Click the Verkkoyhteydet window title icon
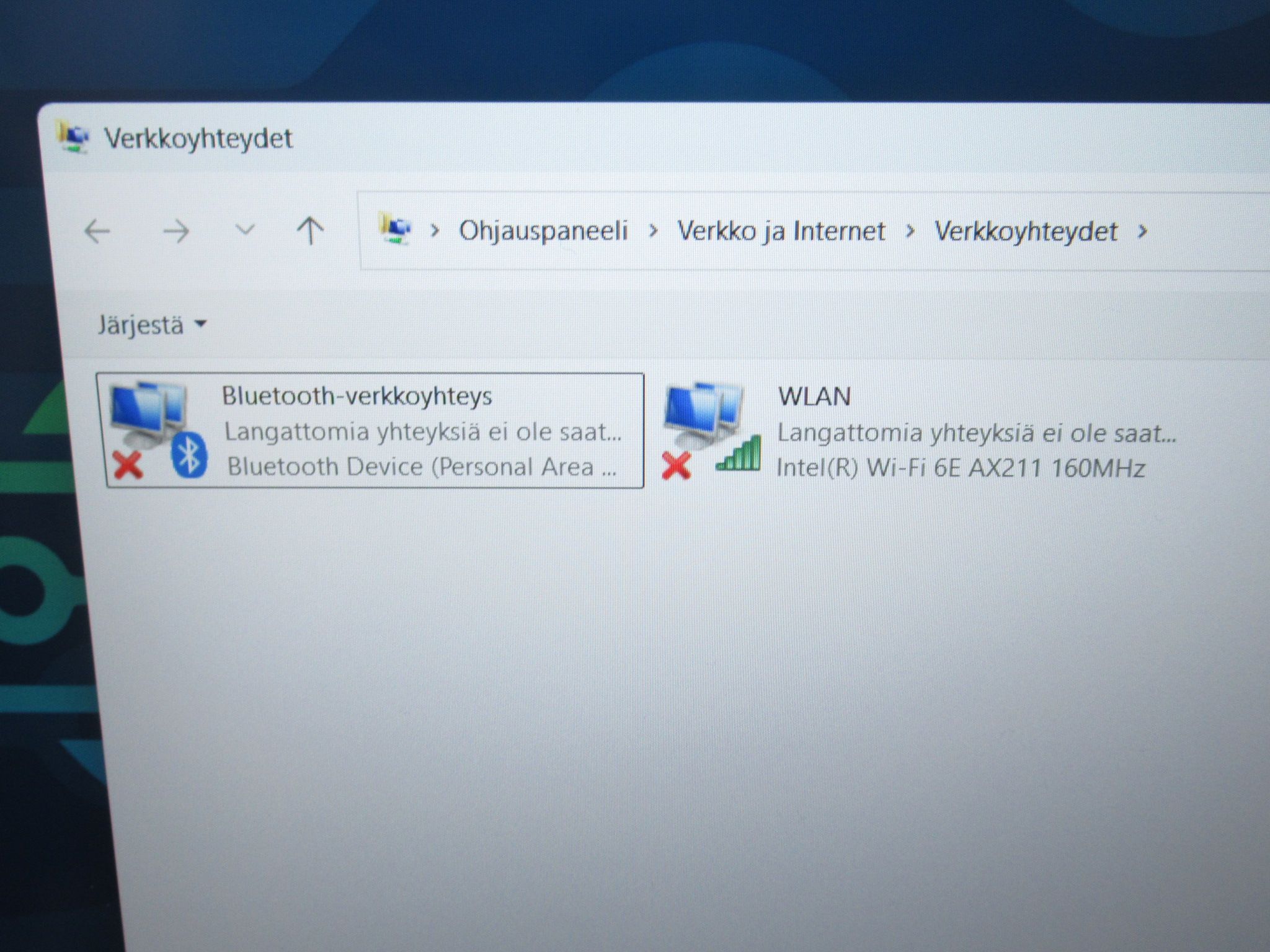 tap(73, 136)
